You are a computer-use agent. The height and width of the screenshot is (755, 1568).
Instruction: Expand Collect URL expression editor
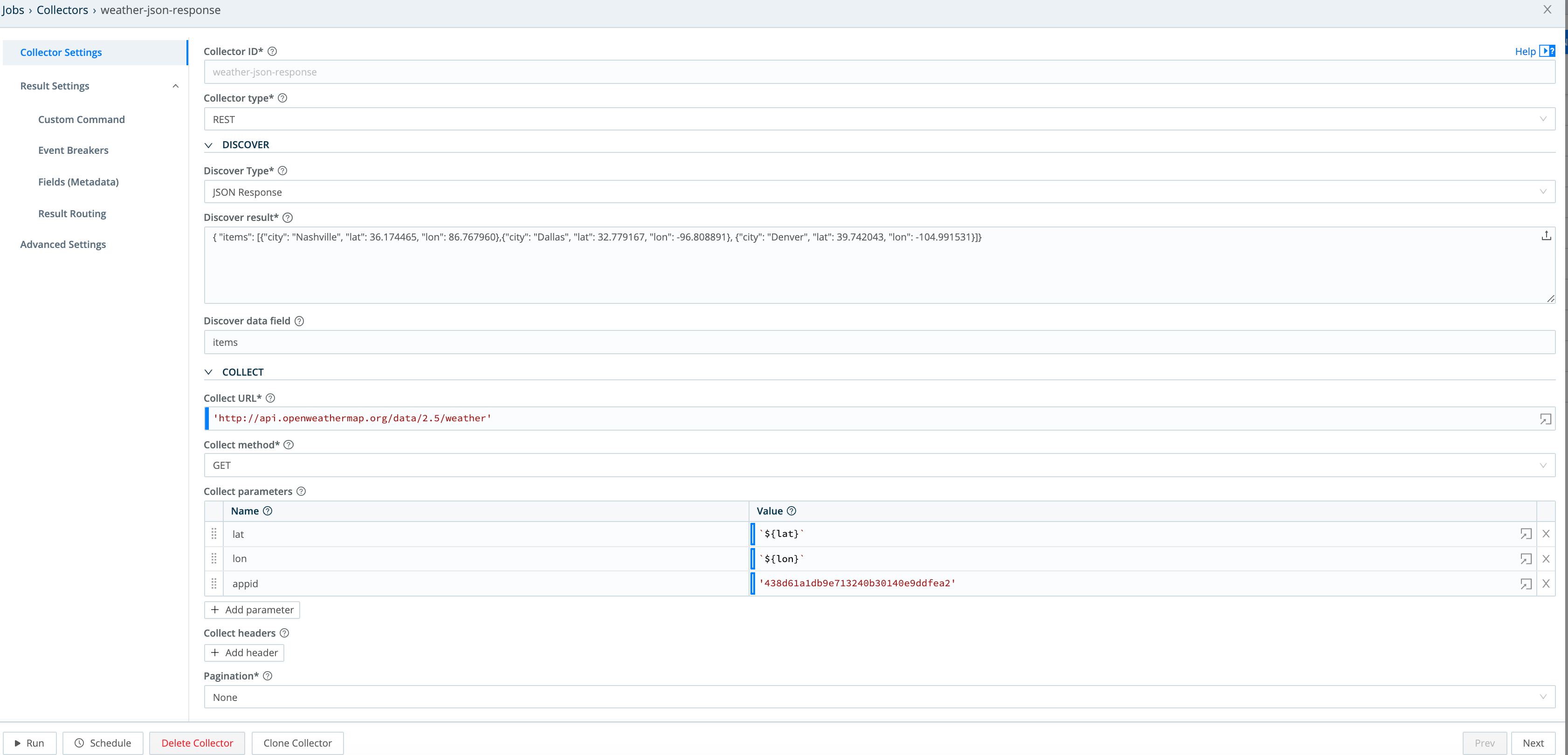1546,419
